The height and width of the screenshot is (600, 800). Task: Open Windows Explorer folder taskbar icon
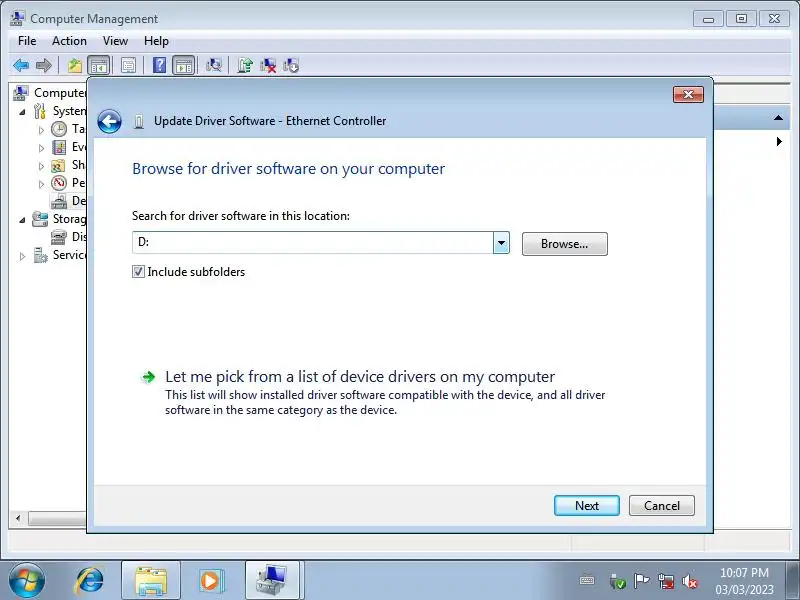tap(151, 581)
